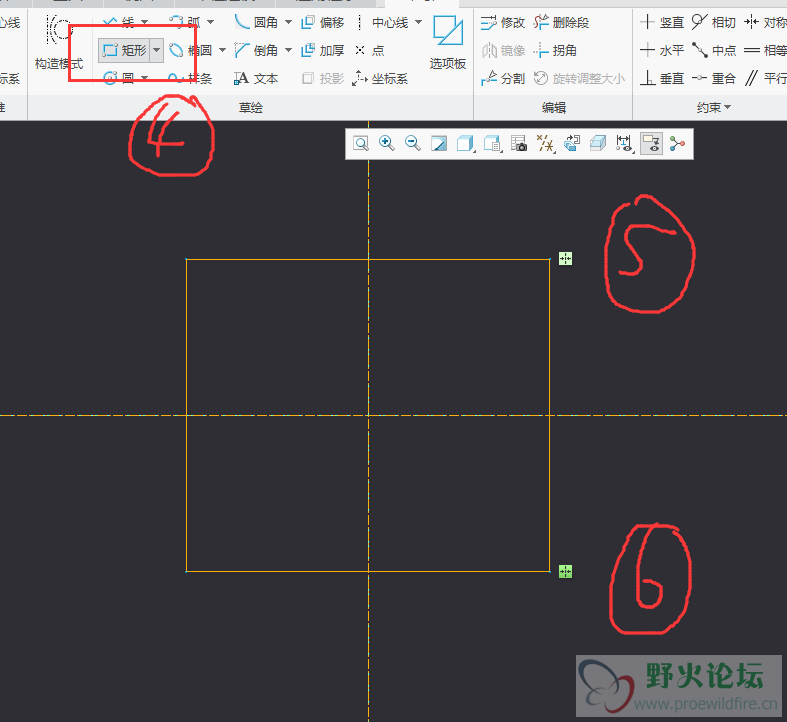Click the Sketching (草绘) group label
This screenshot has width=787, height=722.
tap(250, 107)
